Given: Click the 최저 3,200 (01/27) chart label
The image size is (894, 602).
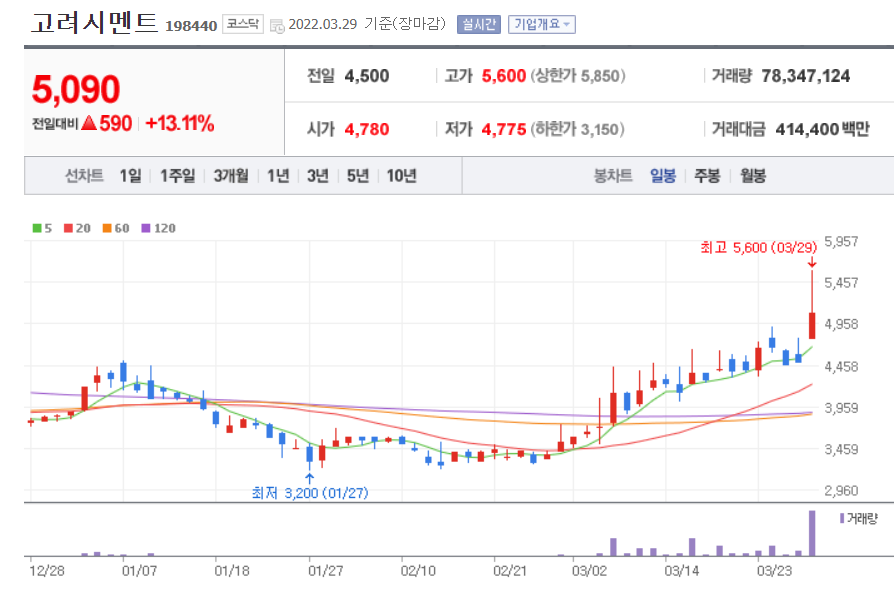Looking at the screenshot, I should point(310,493).
